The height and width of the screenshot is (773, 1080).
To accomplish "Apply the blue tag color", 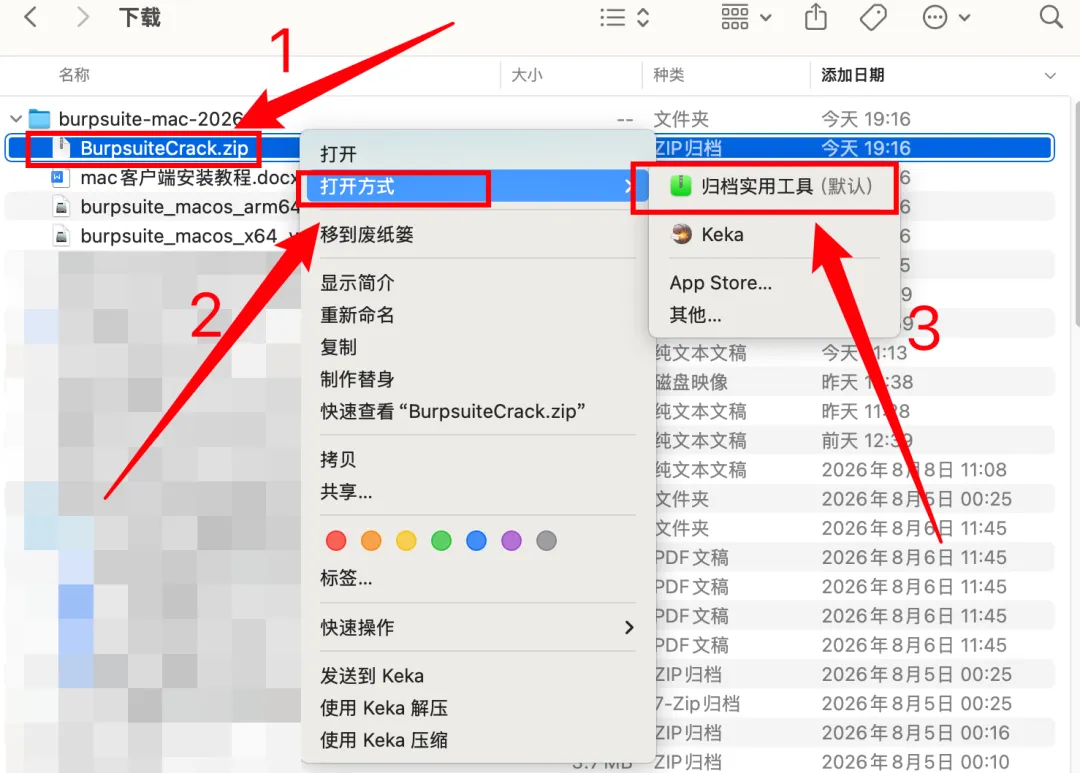I will click(x=476, y=541).
